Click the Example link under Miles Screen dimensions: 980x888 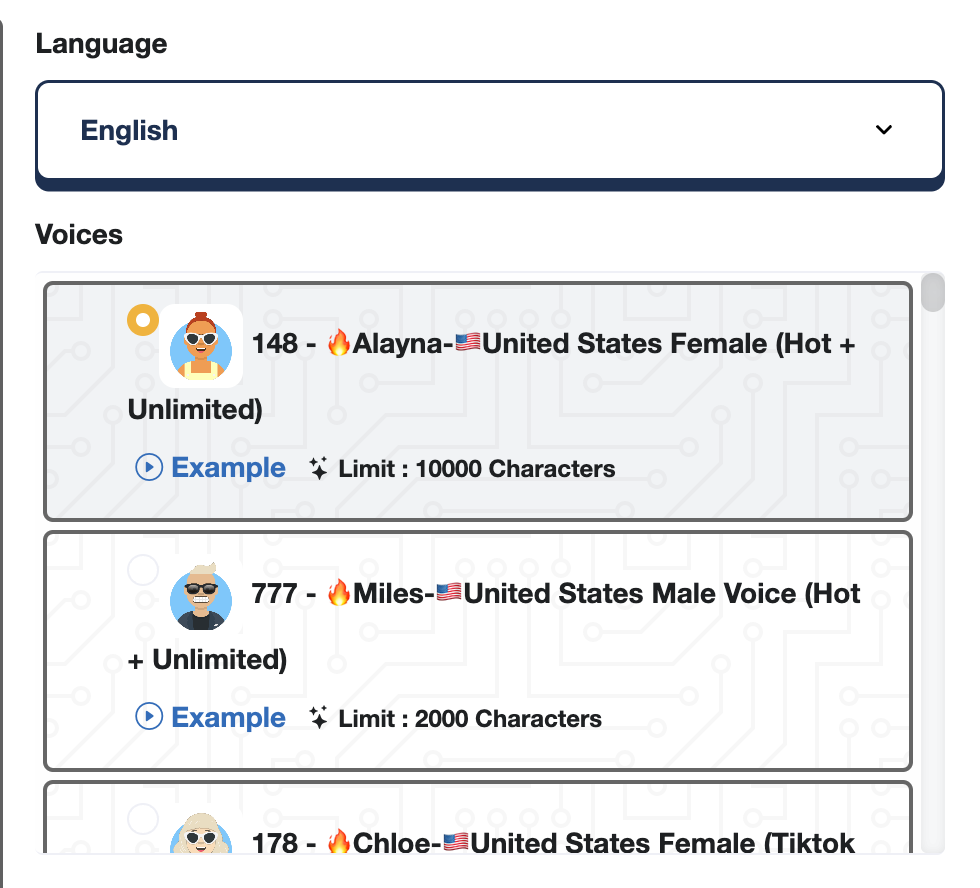(x=228, y=717)
